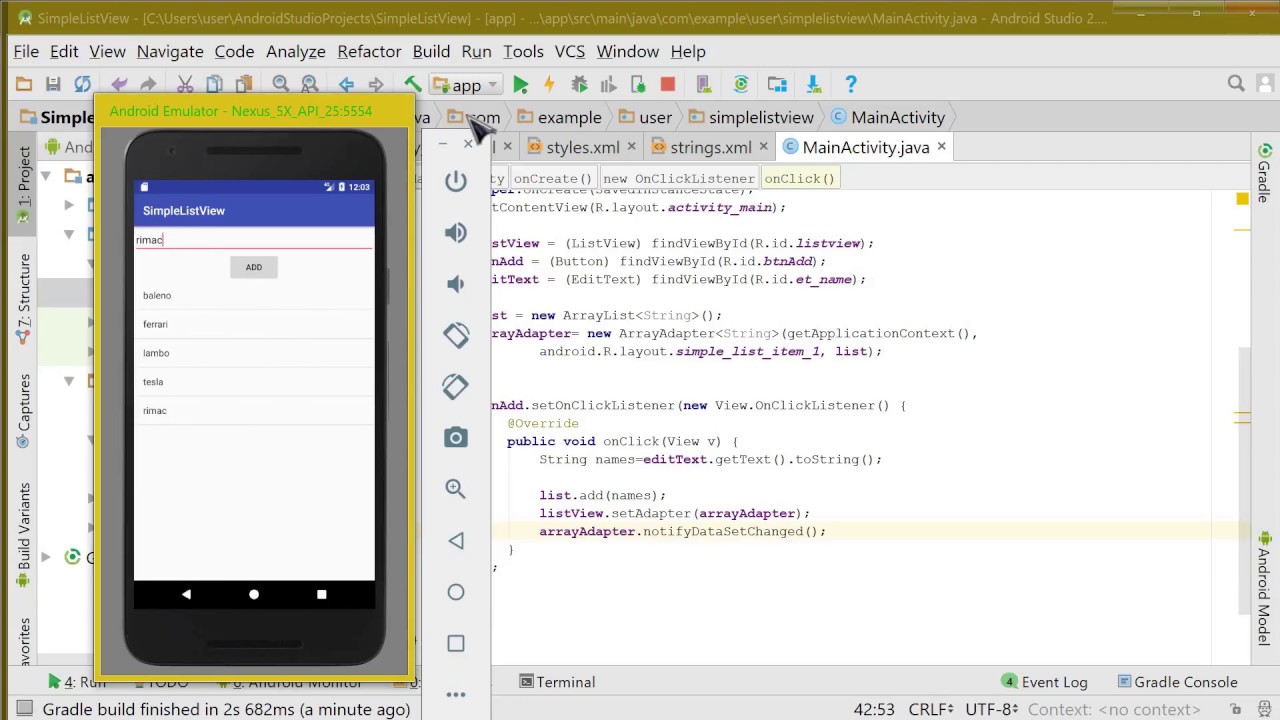1280x720 pixels.
Task: Toggle the Gradle side panel
Action: click(x=1264, y=173)
